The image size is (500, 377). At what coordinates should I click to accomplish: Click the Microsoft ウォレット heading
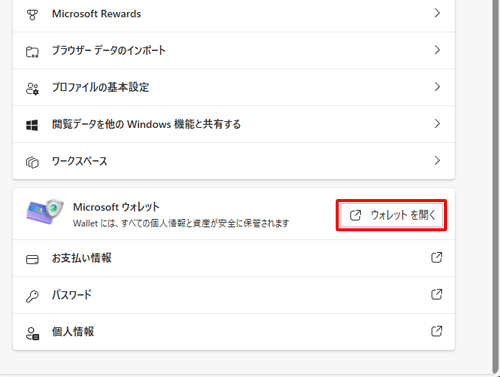click(x=116, y=207)
